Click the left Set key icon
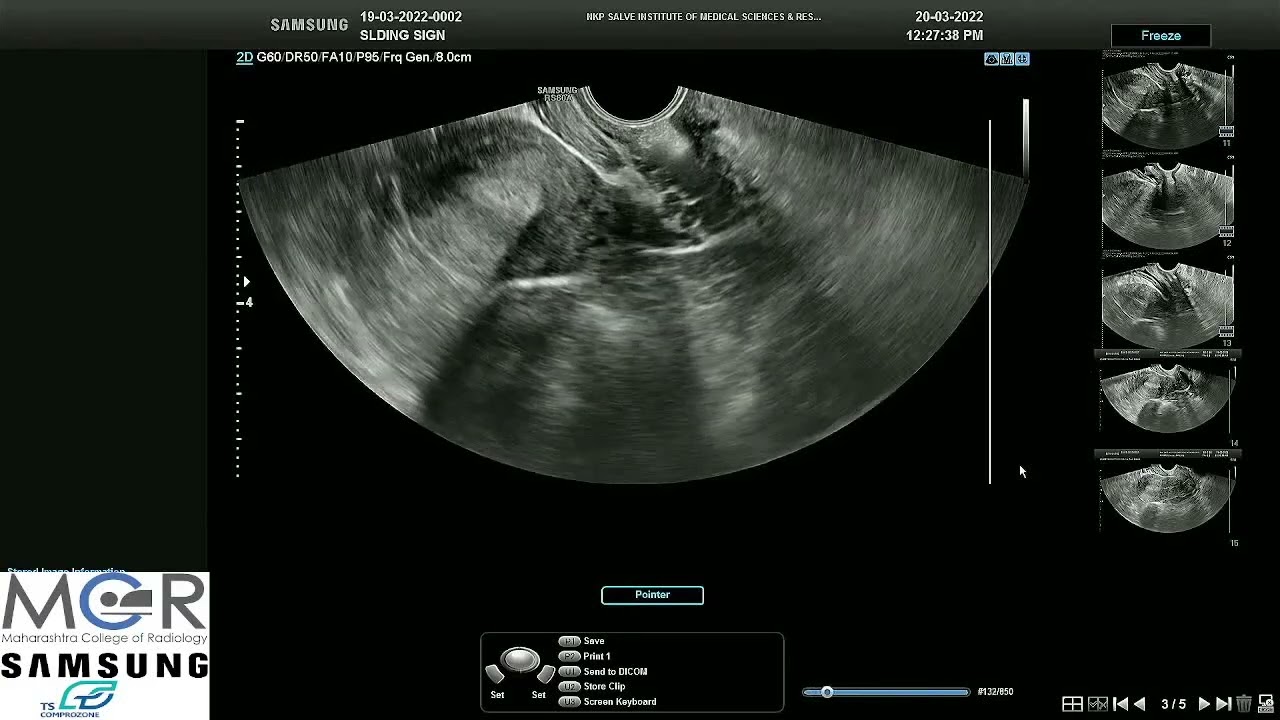 (x=497, y=675)
